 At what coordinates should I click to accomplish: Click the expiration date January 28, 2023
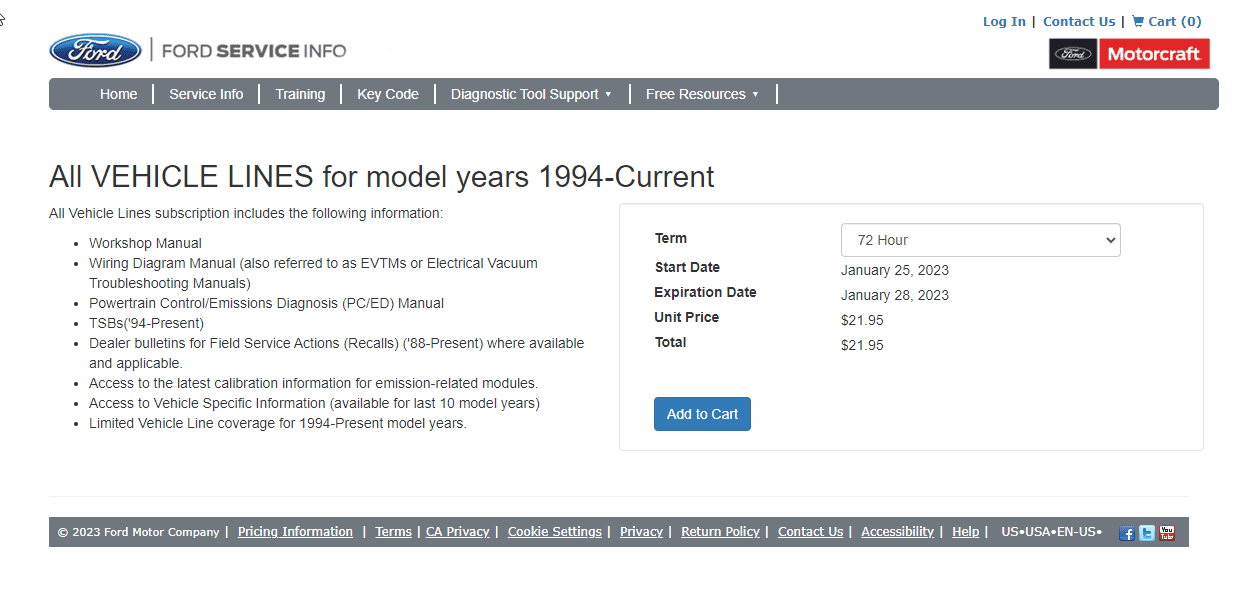(x=895, y=295)
